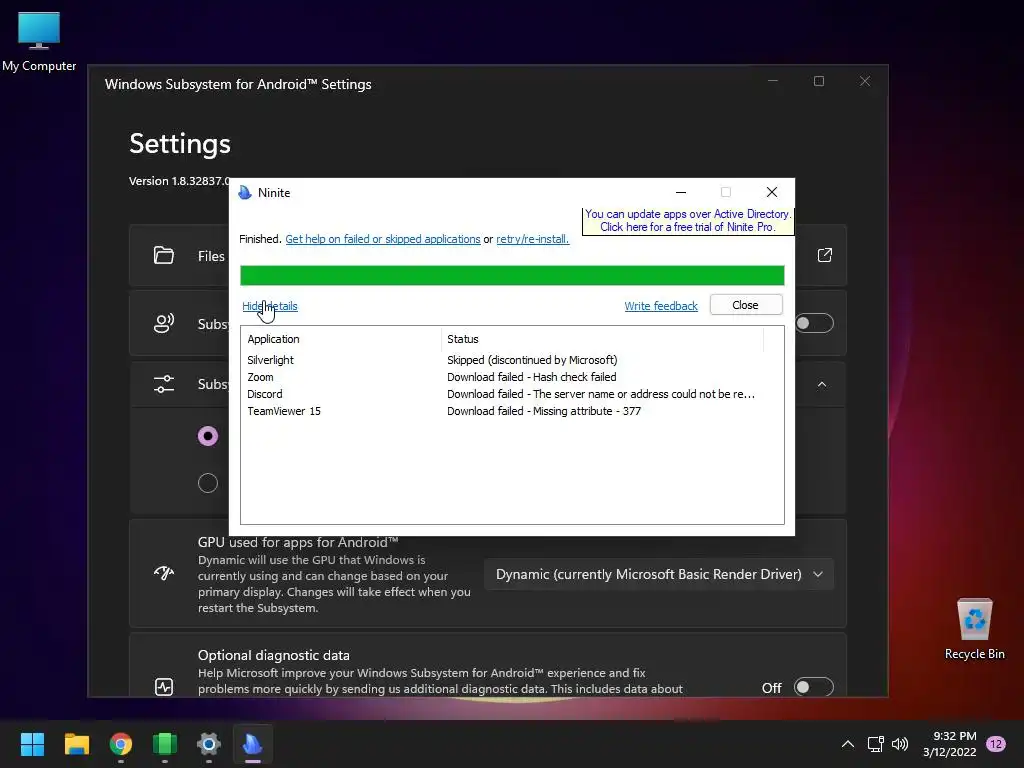Click the Files folder icon in Settings
Screen dimensions: 1024x768
[x=164, y=255]
